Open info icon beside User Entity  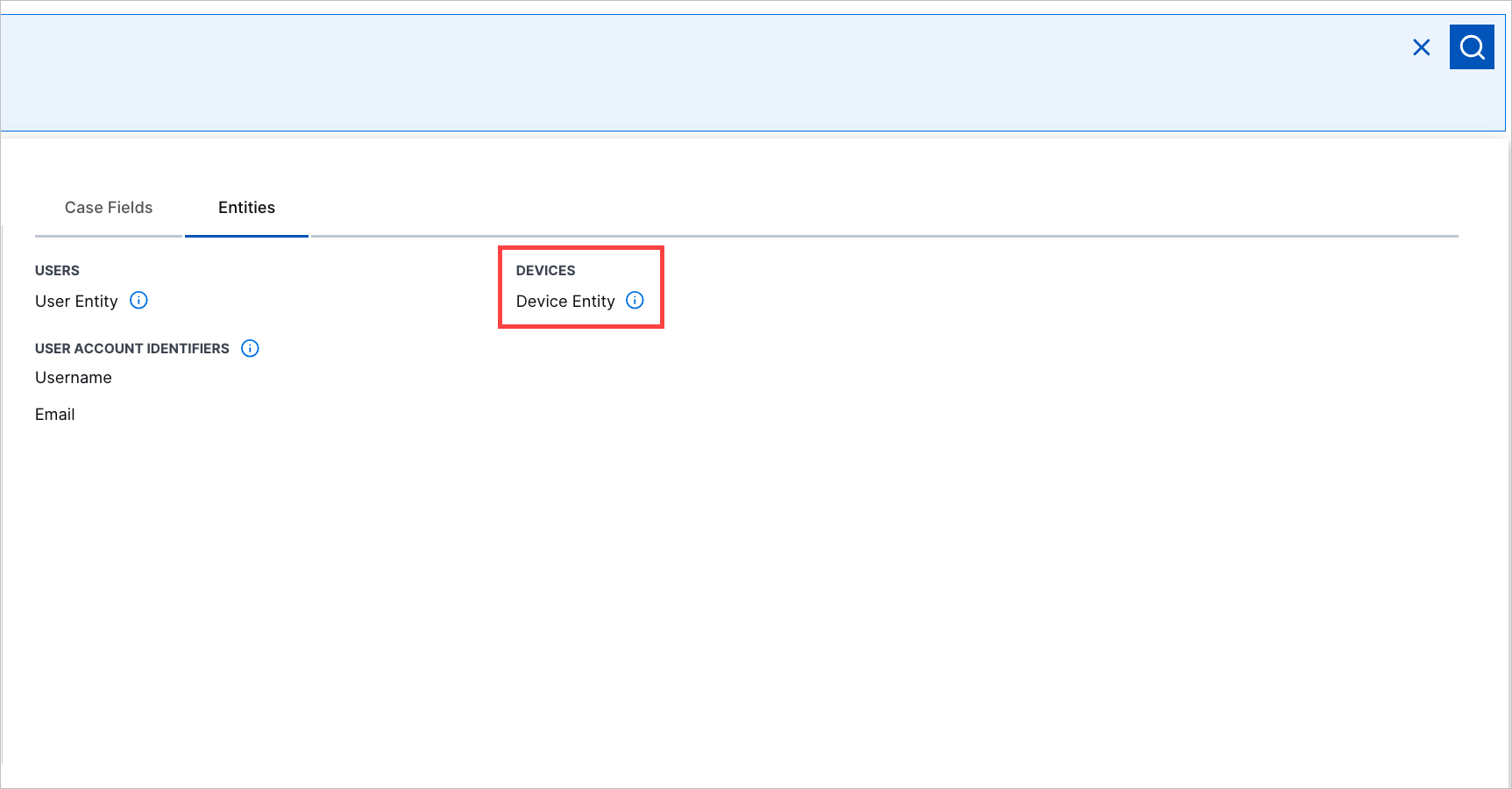[138, 301]
